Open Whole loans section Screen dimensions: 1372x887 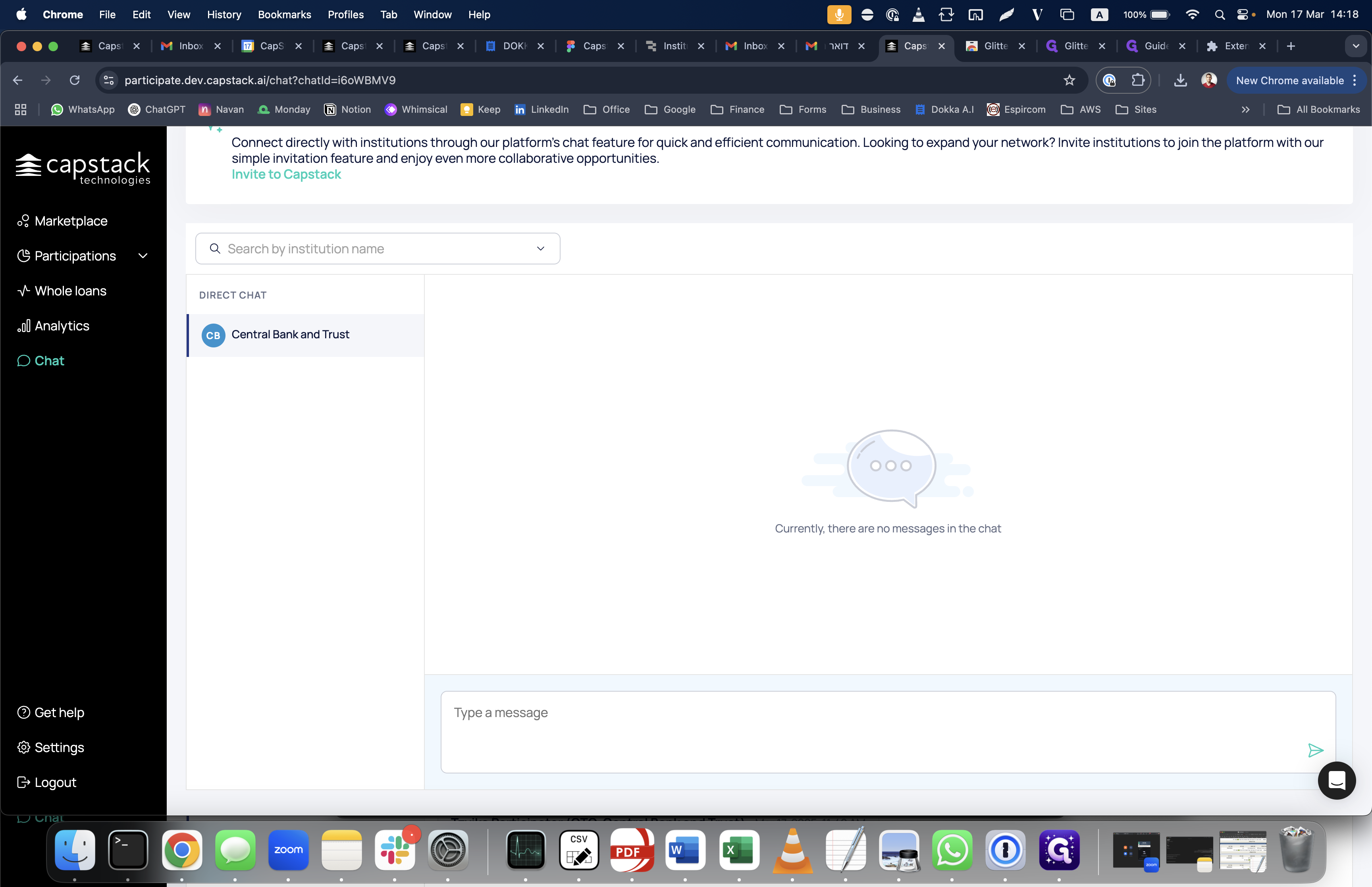70,291
